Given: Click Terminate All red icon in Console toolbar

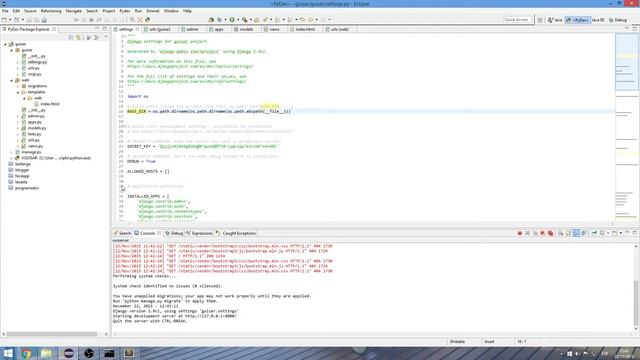Looking at the screenshot, I should coord(550,233).
